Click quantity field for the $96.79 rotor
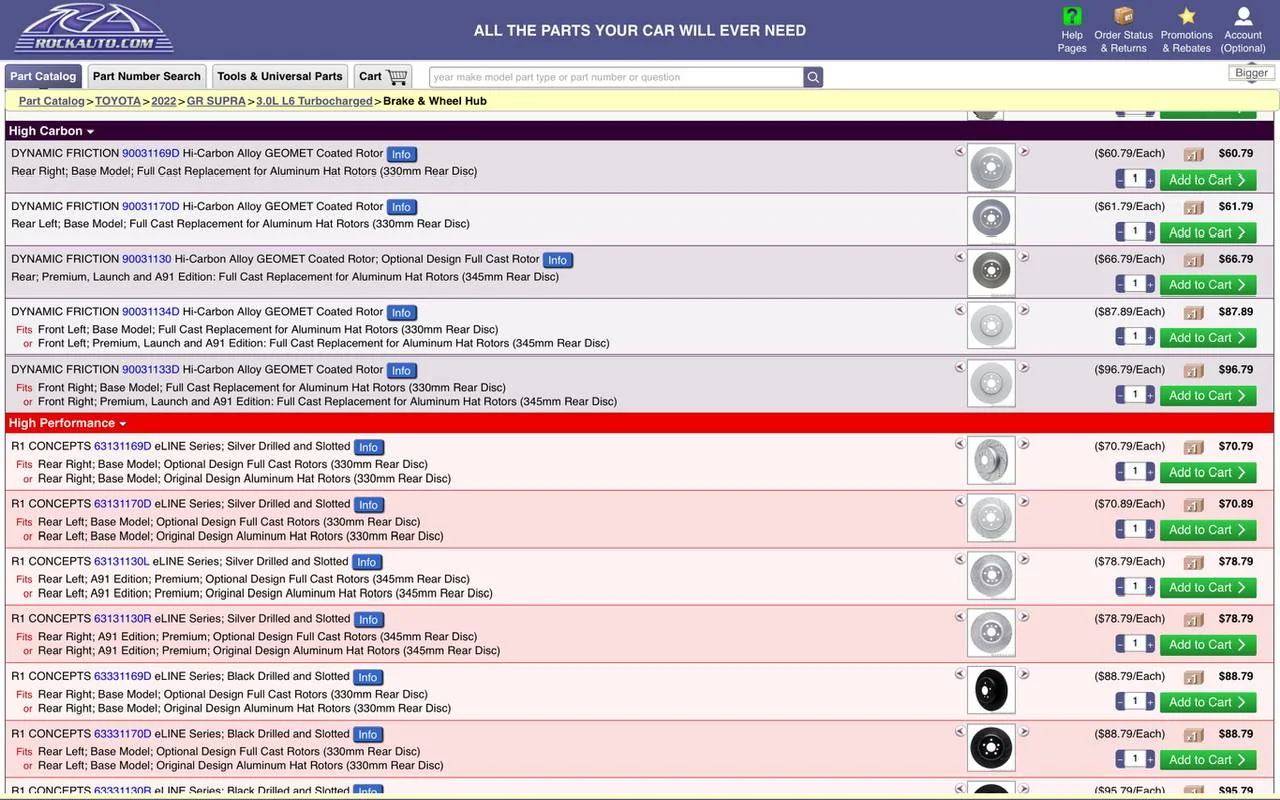Viewport: 1280px width, 800px height. pos(1135,395)
